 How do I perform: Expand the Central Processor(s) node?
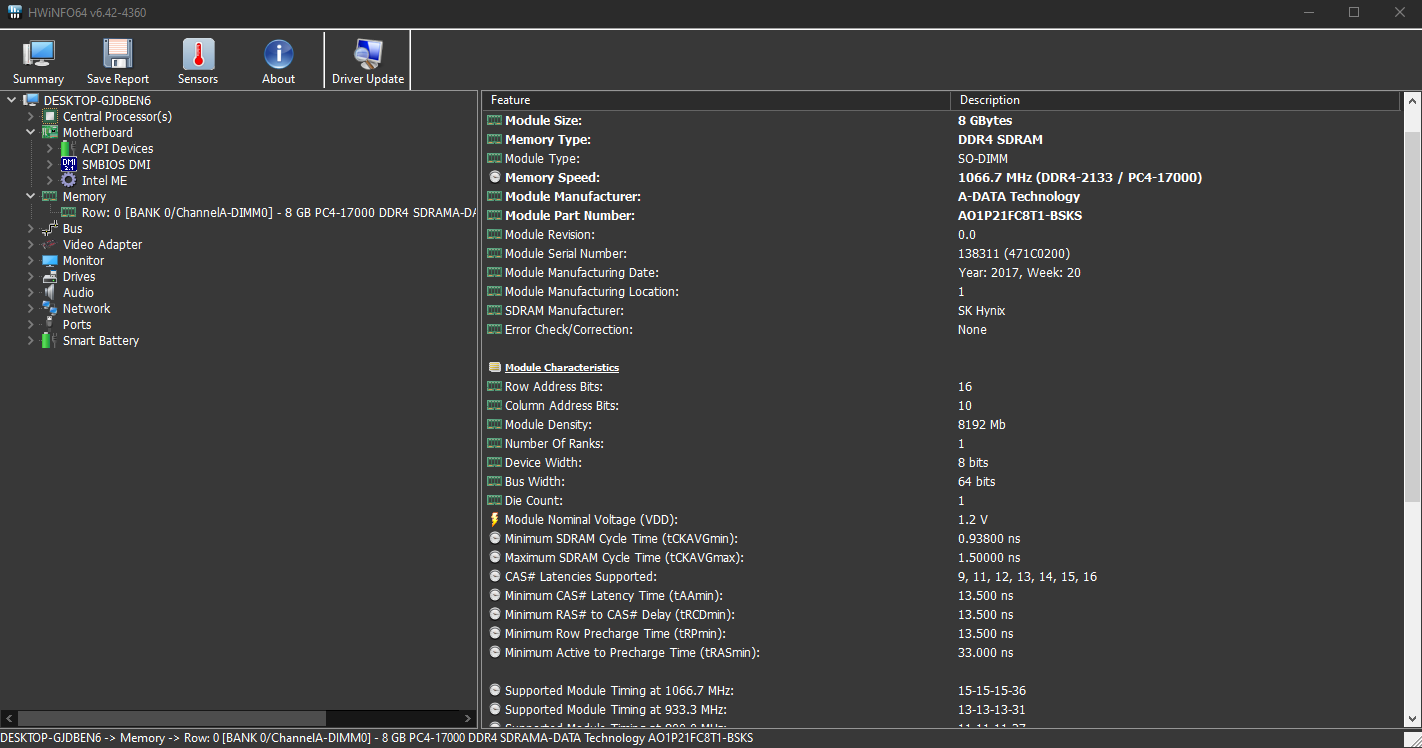coord(31,116)
